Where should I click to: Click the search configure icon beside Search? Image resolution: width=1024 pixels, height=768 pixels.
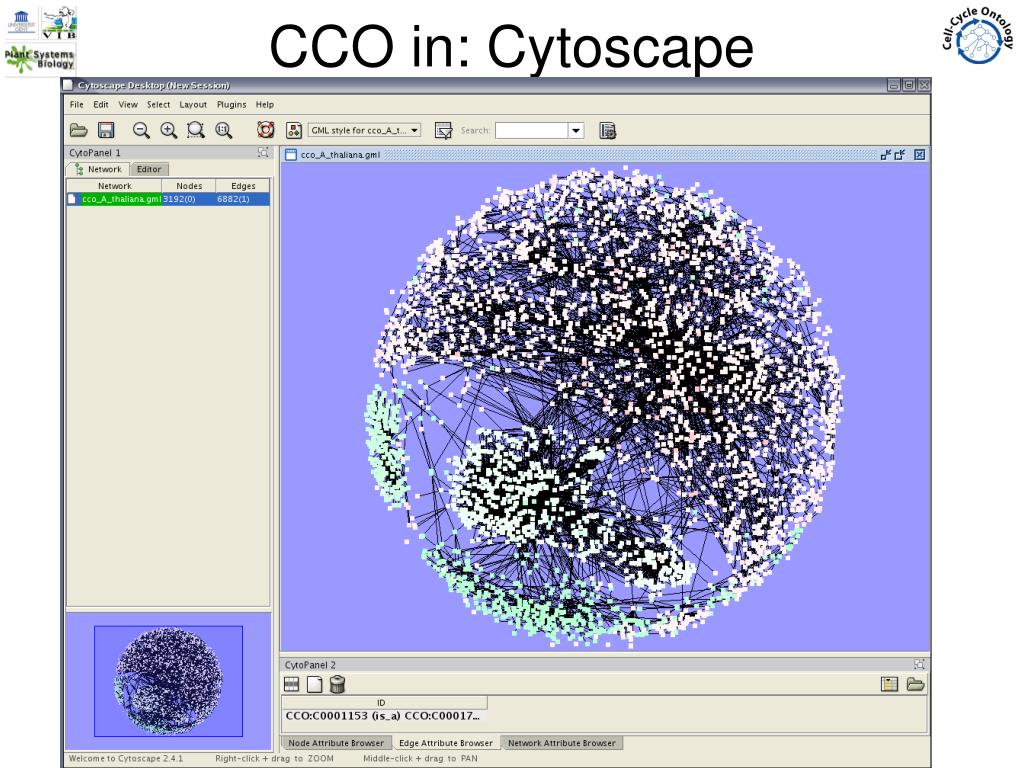443,131
